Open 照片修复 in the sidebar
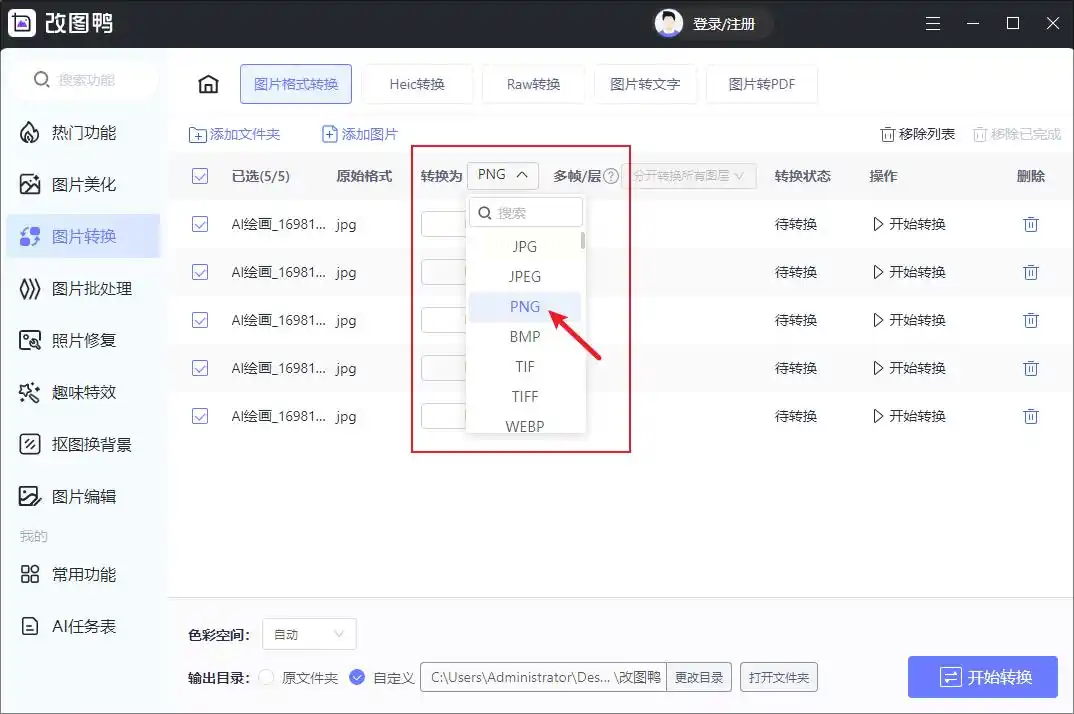 [83, 341]
